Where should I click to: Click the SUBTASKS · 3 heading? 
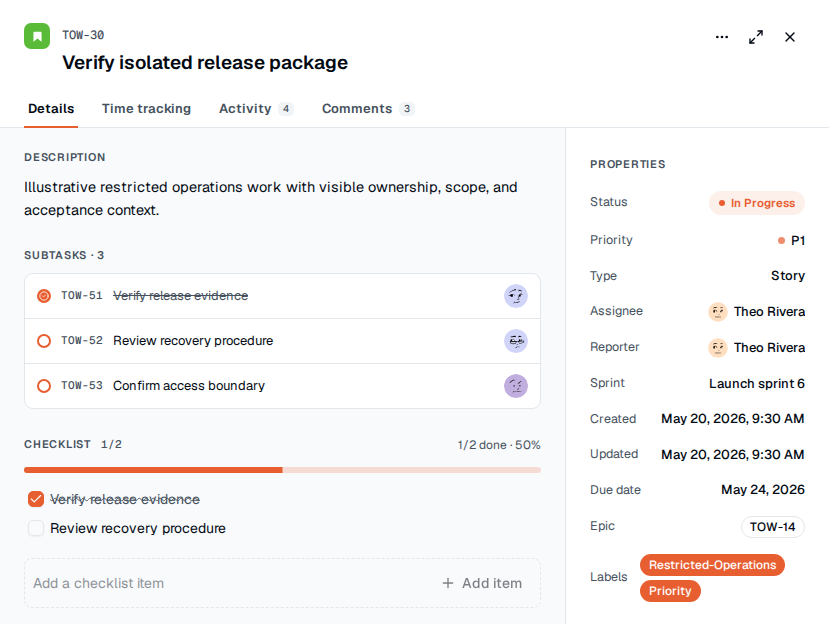64,255
